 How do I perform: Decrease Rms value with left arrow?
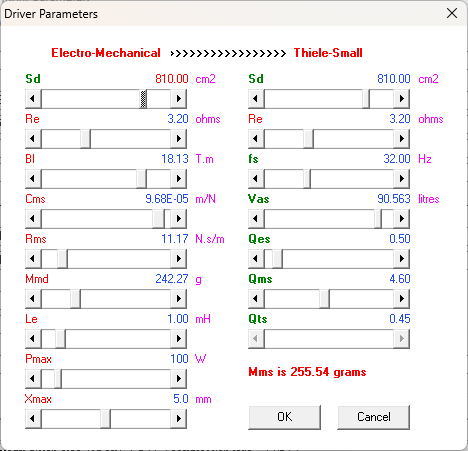[x=33, y=259]
